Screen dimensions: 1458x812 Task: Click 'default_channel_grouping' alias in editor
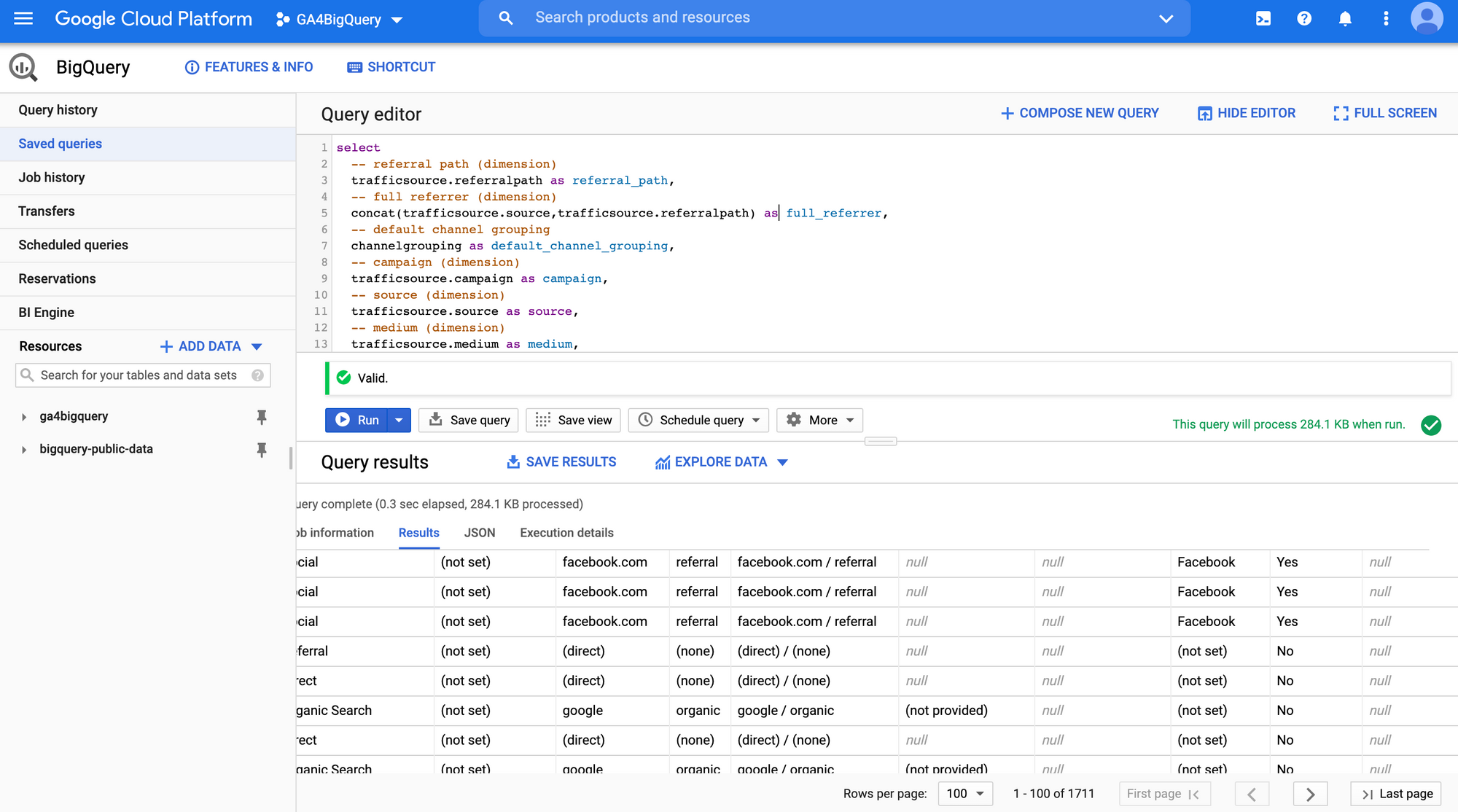pyautogui.click(x=580, y=246)
